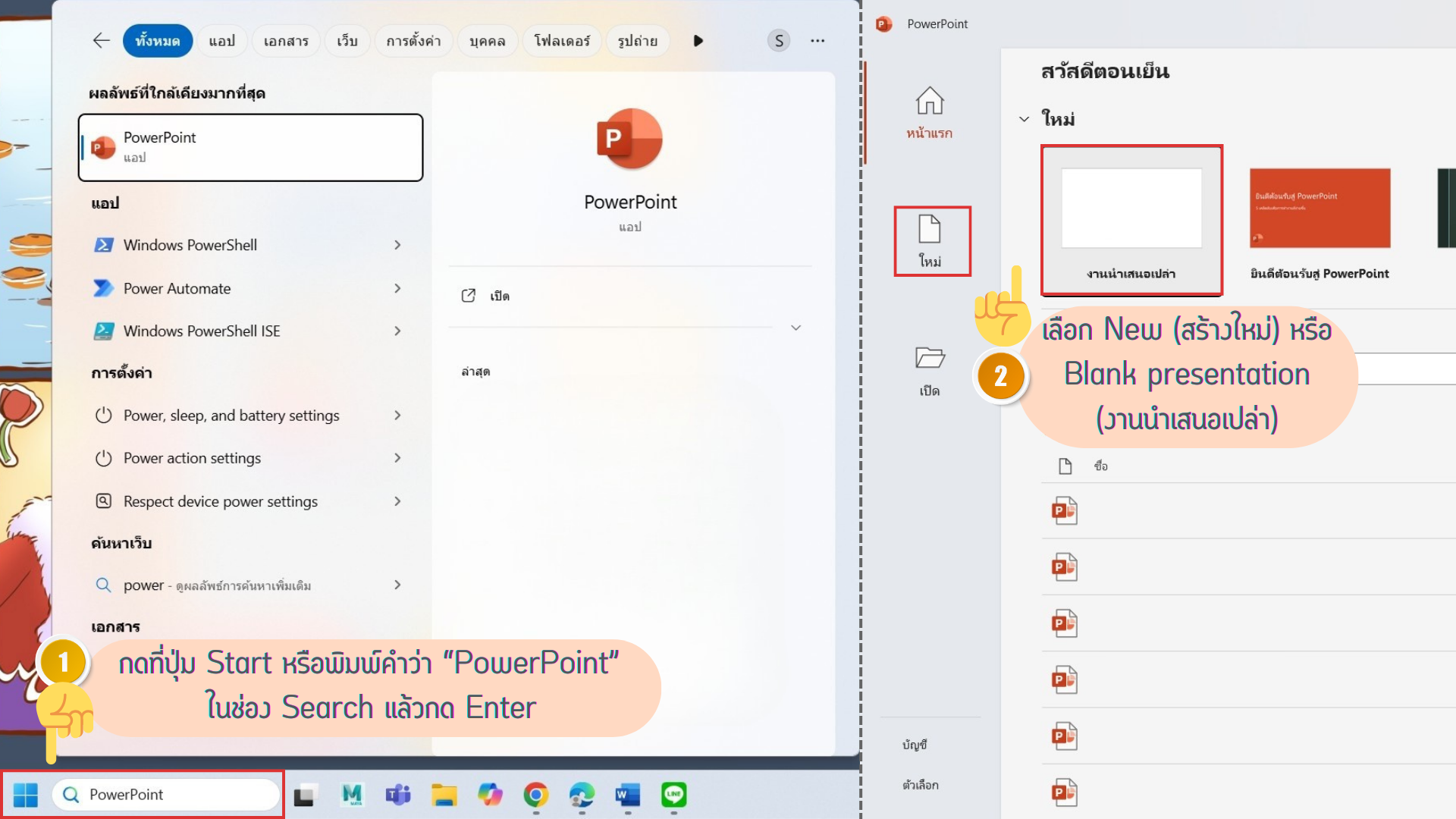The image size is (1456, 819).
Task: Open the last visible recent PowerPoint file
Action: [1065, 792]
